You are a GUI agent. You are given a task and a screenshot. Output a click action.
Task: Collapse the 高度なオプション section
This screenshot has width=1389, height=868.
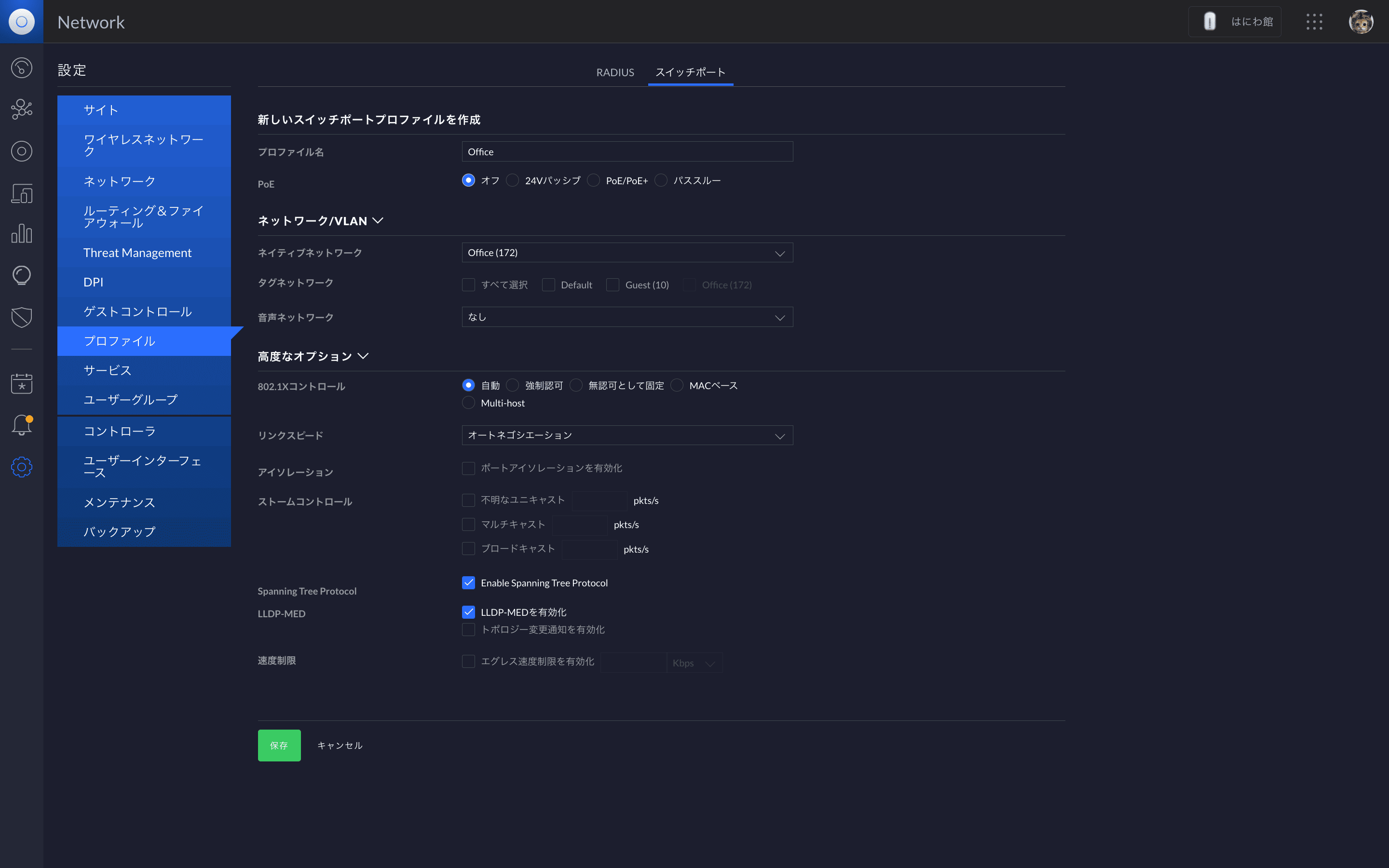click(313, 356)
